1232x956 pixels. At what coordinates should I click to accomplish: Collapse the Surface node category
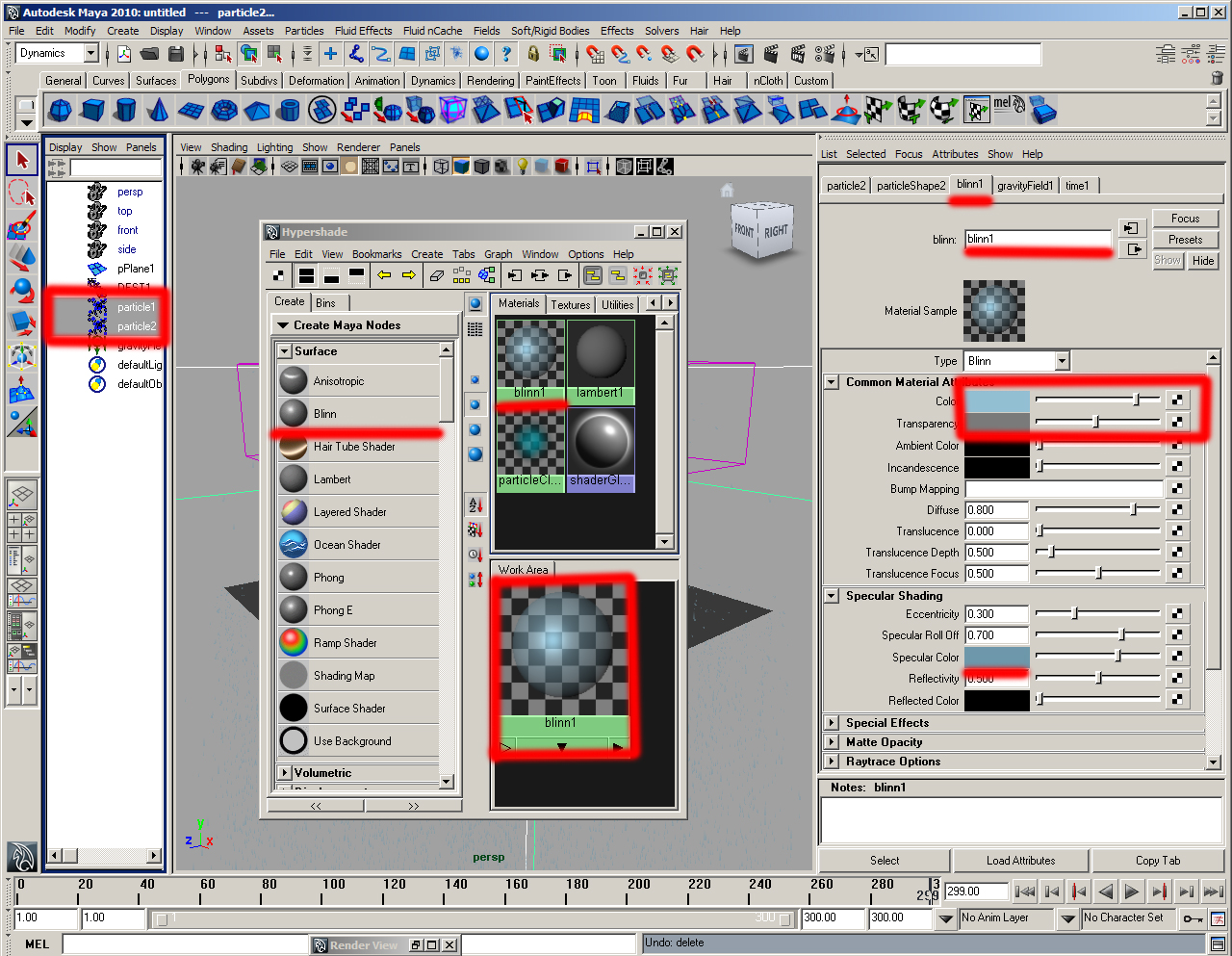pyautogui.click(x=285, y=351)
